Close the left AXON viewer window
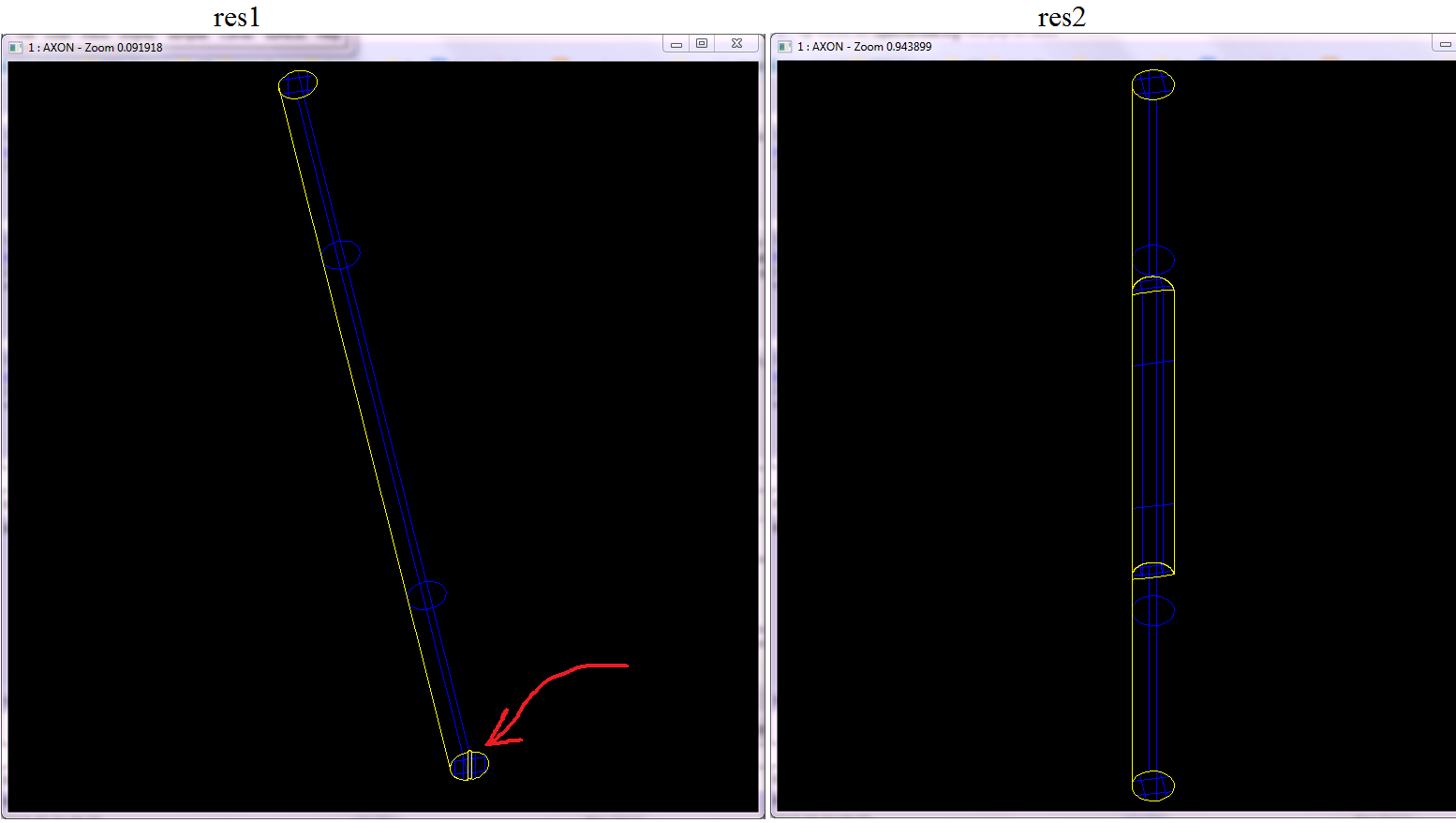The image size is (1456, 823). point(736,44)
